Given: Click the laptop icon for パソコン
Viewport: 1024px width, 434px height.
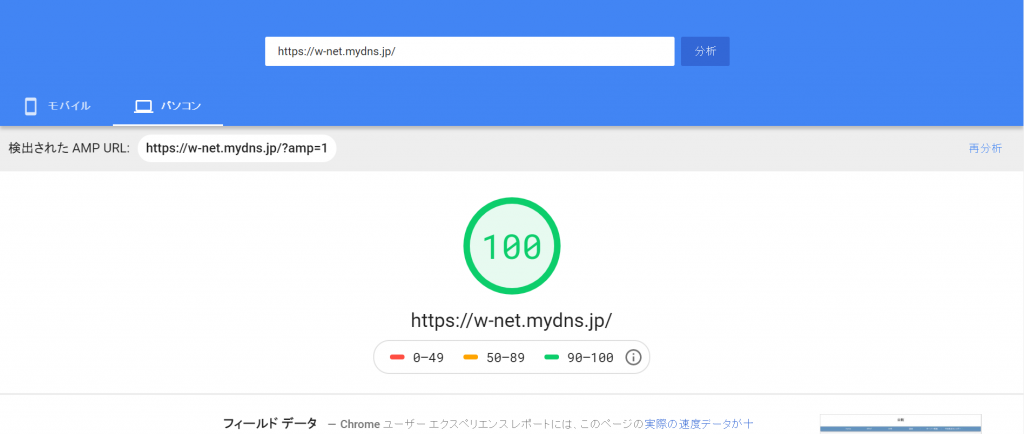Looking at the screenshot, I should click(x=143, y=106).
